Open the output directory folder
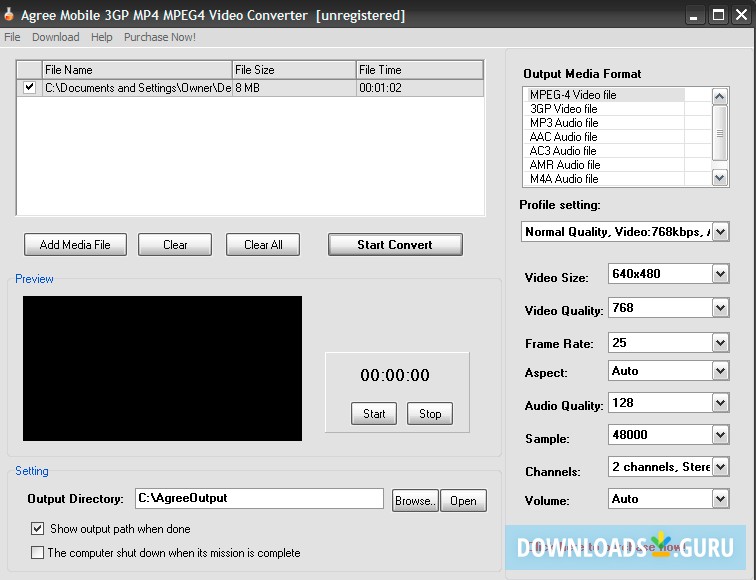This screenshot has width=756, height=580. [463, 500]
